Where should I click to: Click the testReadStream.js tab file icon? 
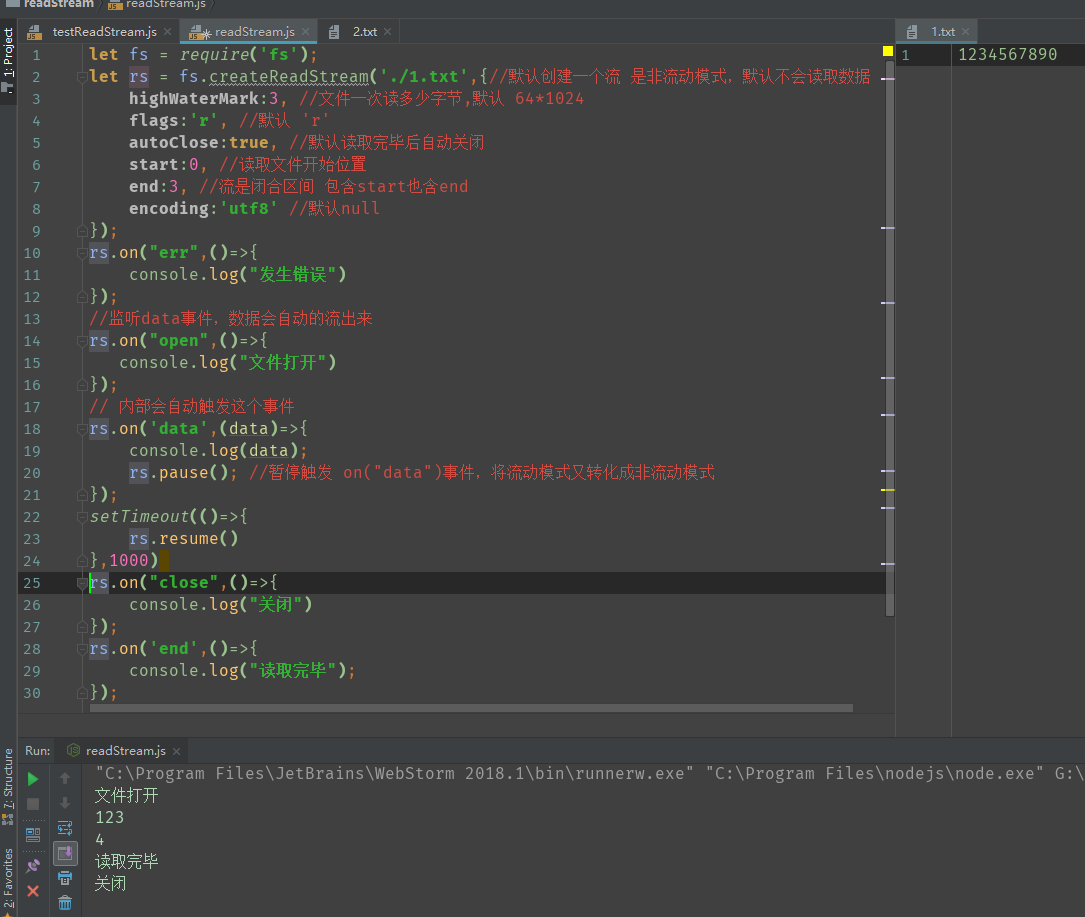(35, 32)
